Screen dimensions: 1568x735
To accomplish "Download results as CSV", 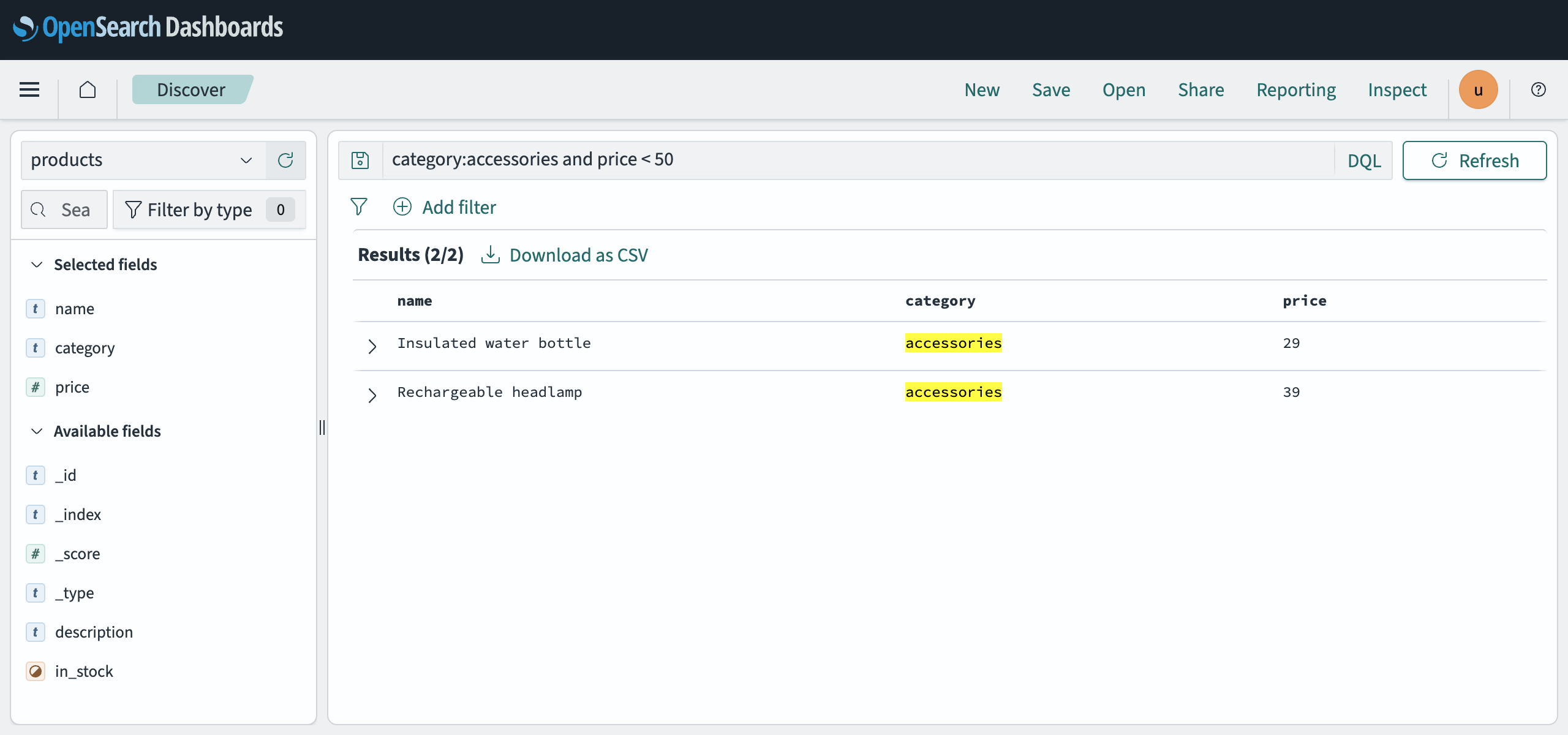I will [x=565, y=255].
